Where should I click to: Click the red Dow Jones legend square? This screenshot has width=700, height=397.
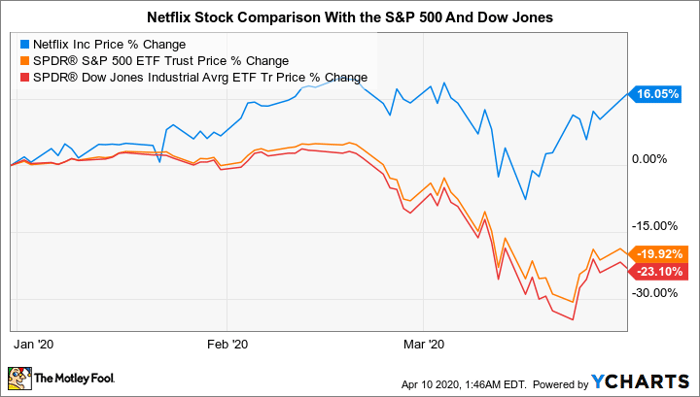coord(25,77)
